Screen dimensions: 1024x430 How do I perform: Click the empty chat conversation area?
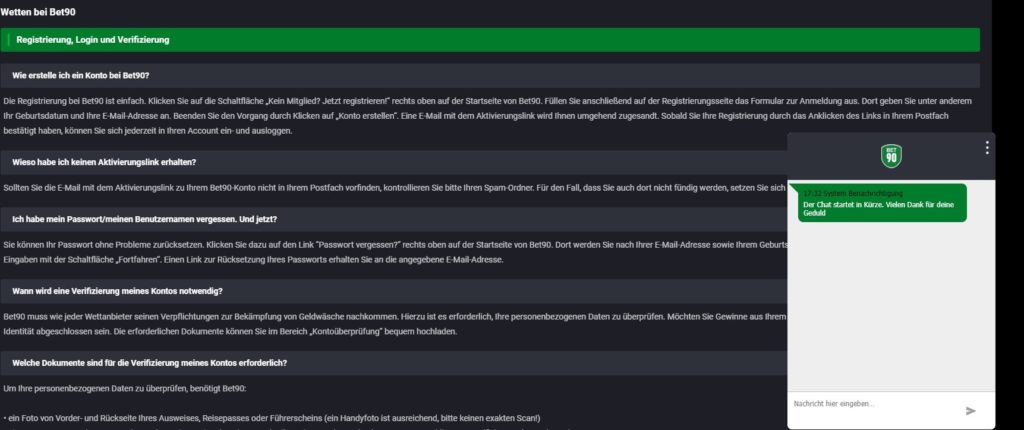pos(891,307)
